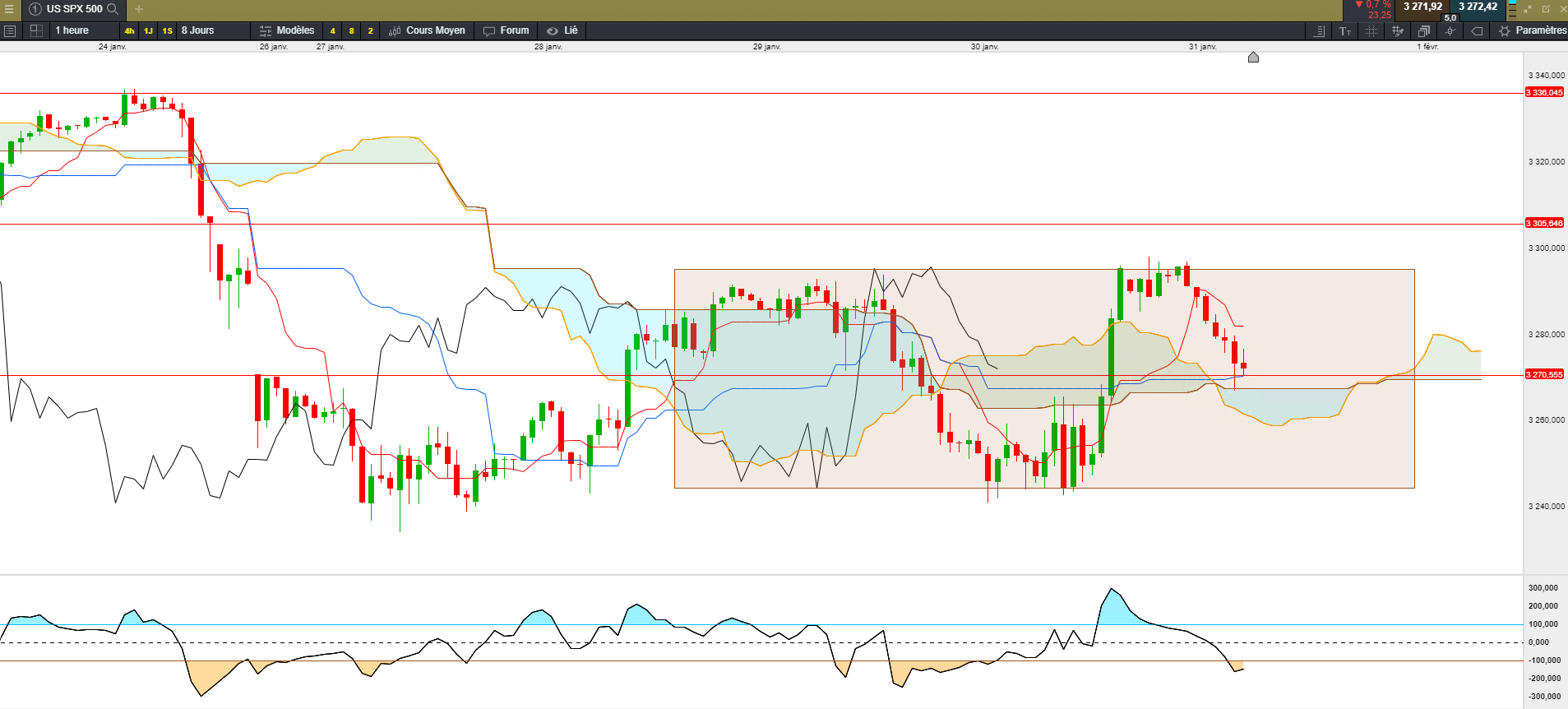1568x709 pixels.
Task: Select the 1J timeframe shortcut
Action: click(x=148, y=30)
